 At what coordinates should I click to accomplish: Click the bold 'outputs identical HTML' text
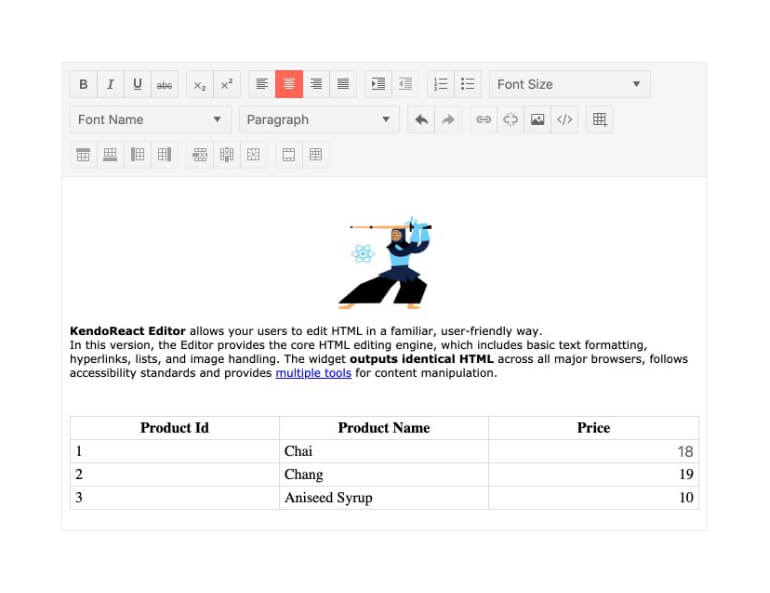point(421,359)
